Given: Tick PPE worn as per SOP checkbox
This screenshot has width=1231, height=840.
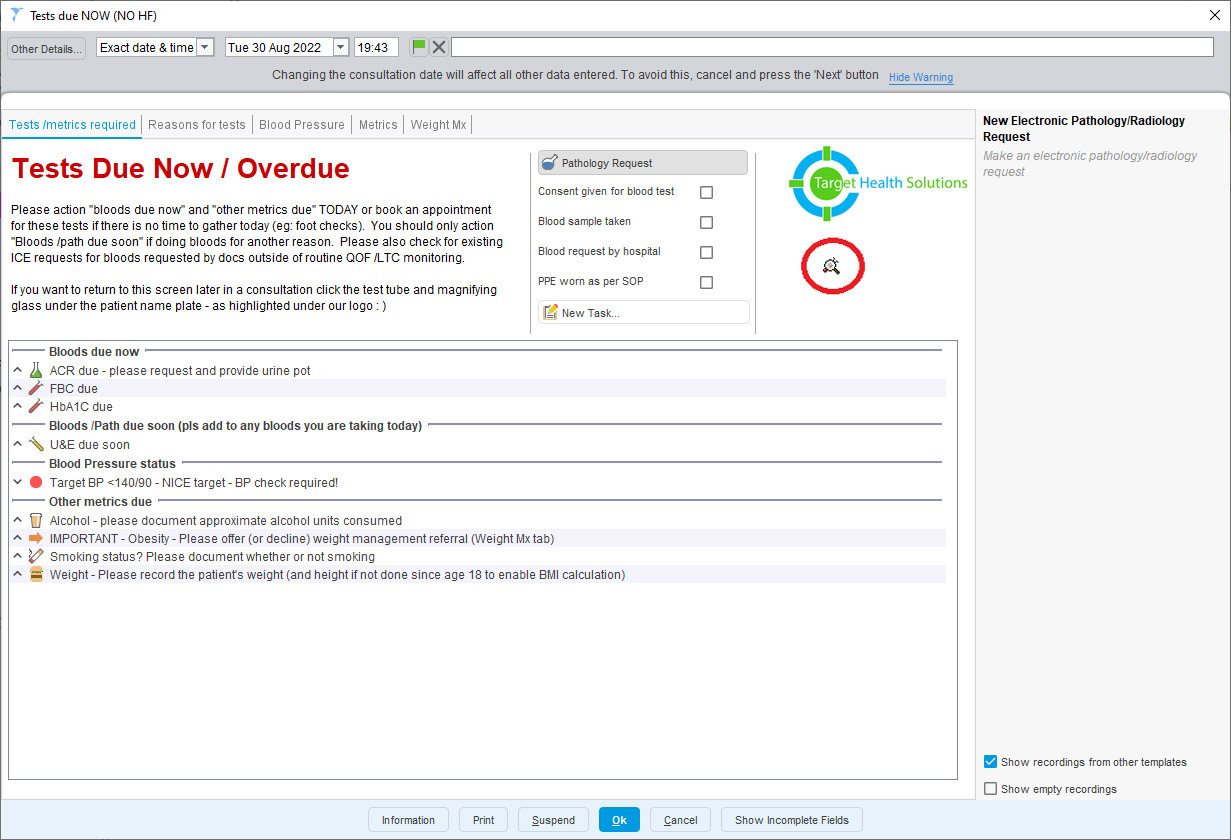Looking at the screenshot, I should pyautogui.click(x=706, y=282).
